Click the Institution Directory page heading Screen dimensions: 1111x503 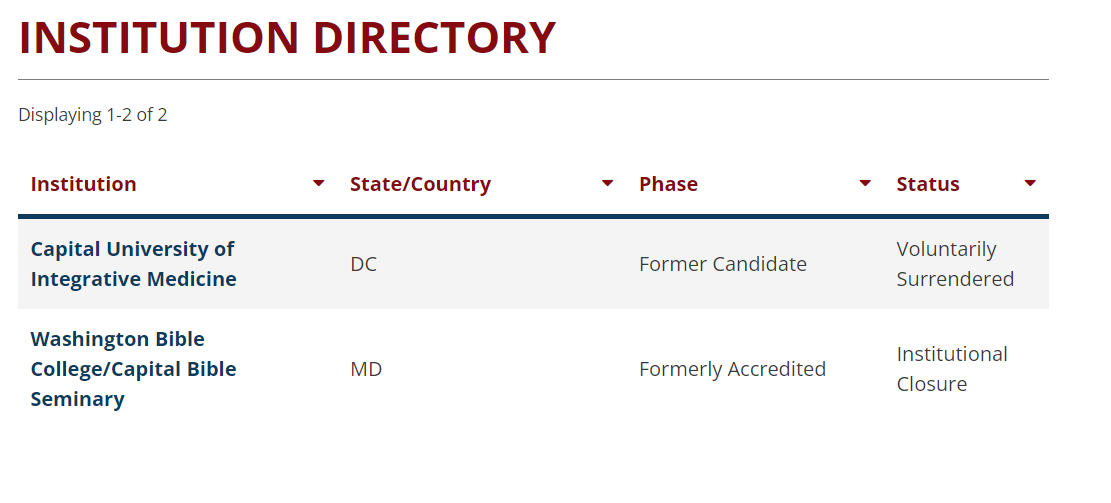pos(287,38)
